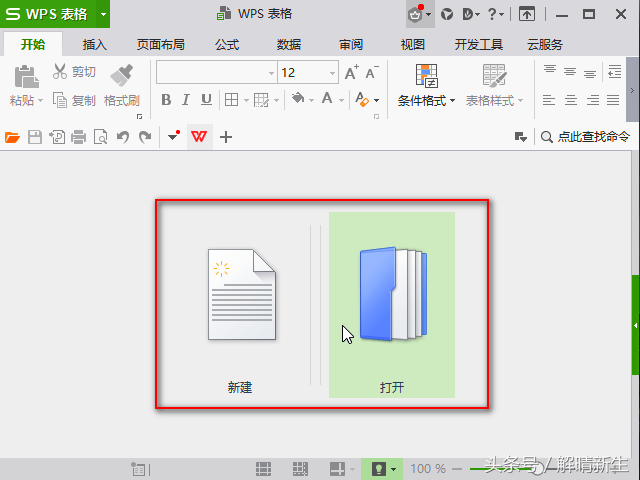Decrease font size with A- icon
The image size is (640, 480).
coord(372,72)
